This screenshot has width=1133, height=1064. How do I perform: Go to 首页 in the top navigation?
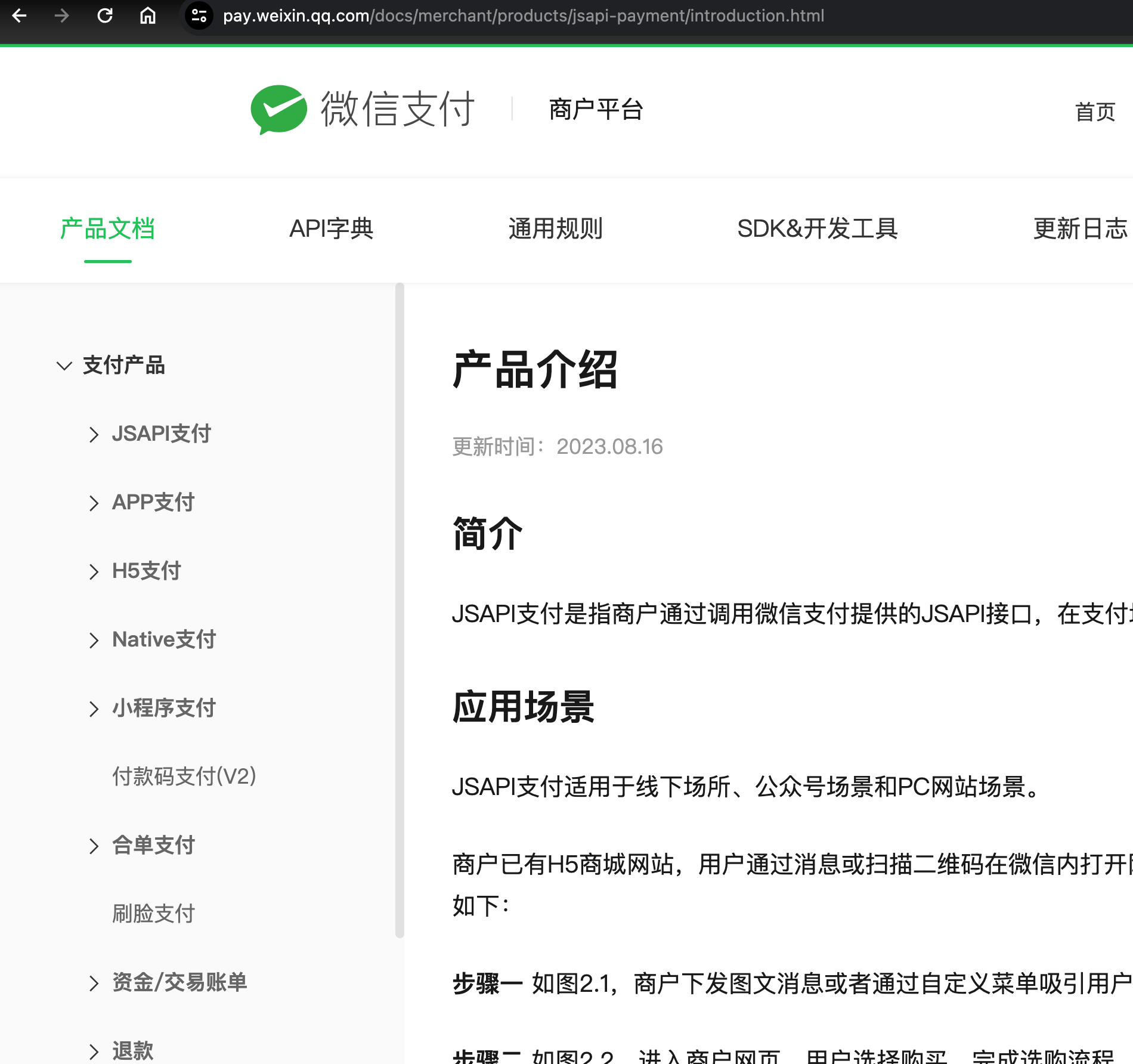point(1095,112)
